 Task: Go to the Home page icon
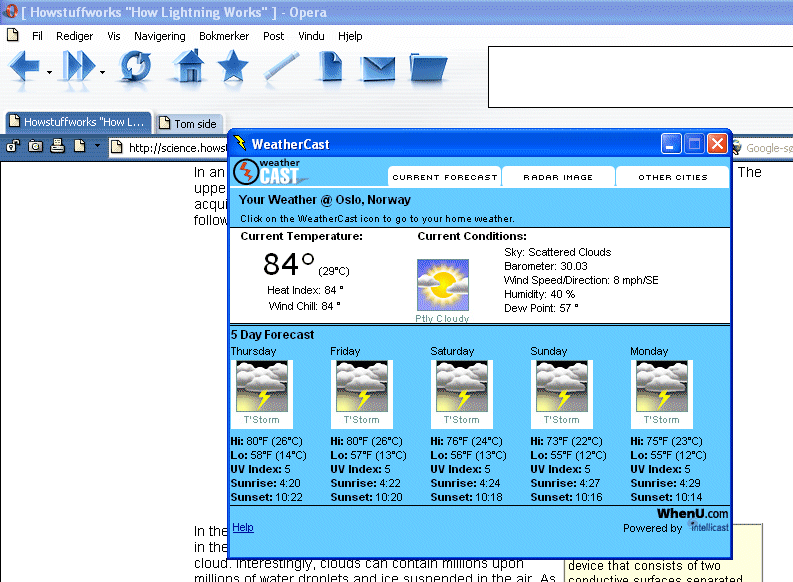pos(188,66)
